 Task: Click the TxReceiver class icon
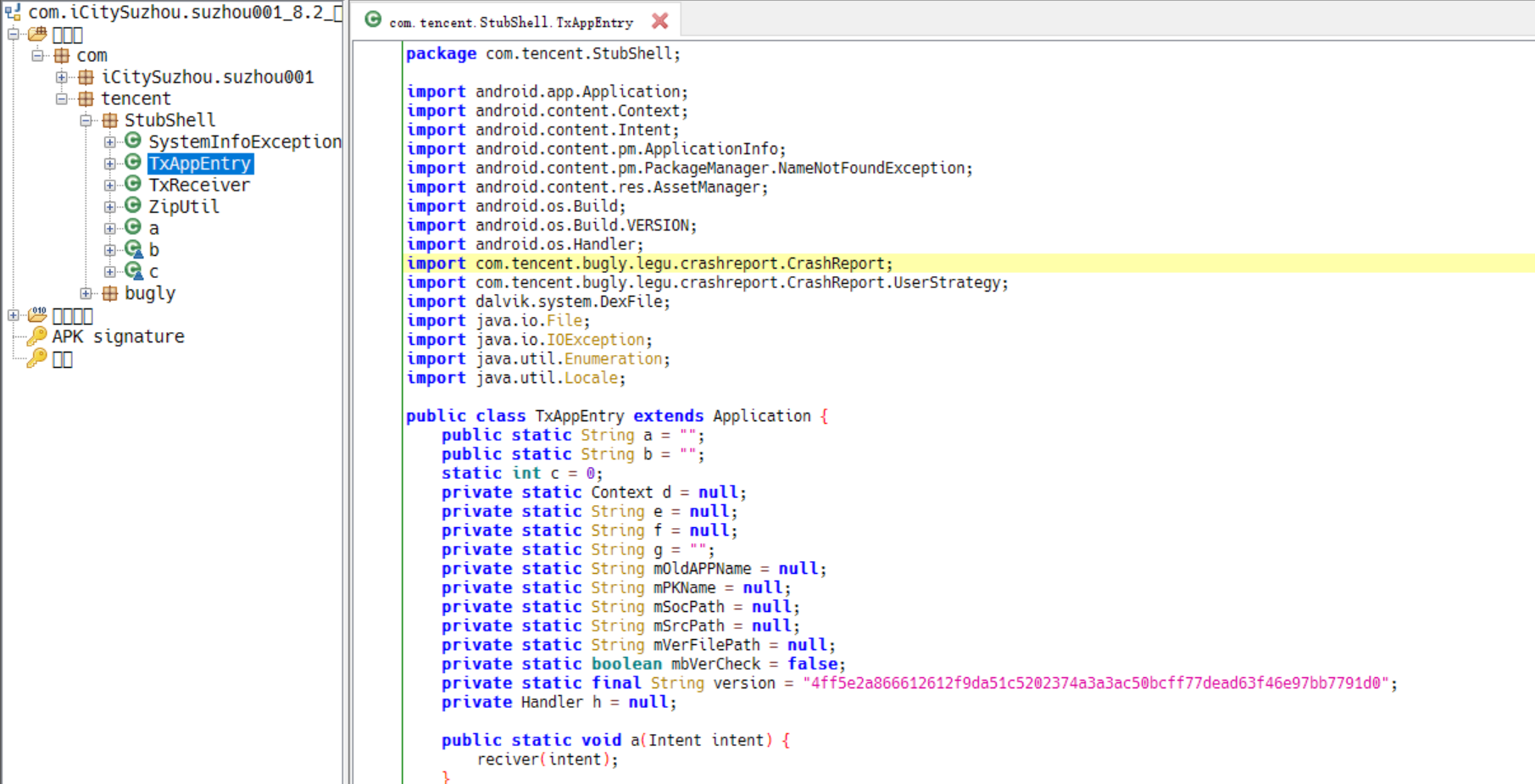click(x=133, y=184)
